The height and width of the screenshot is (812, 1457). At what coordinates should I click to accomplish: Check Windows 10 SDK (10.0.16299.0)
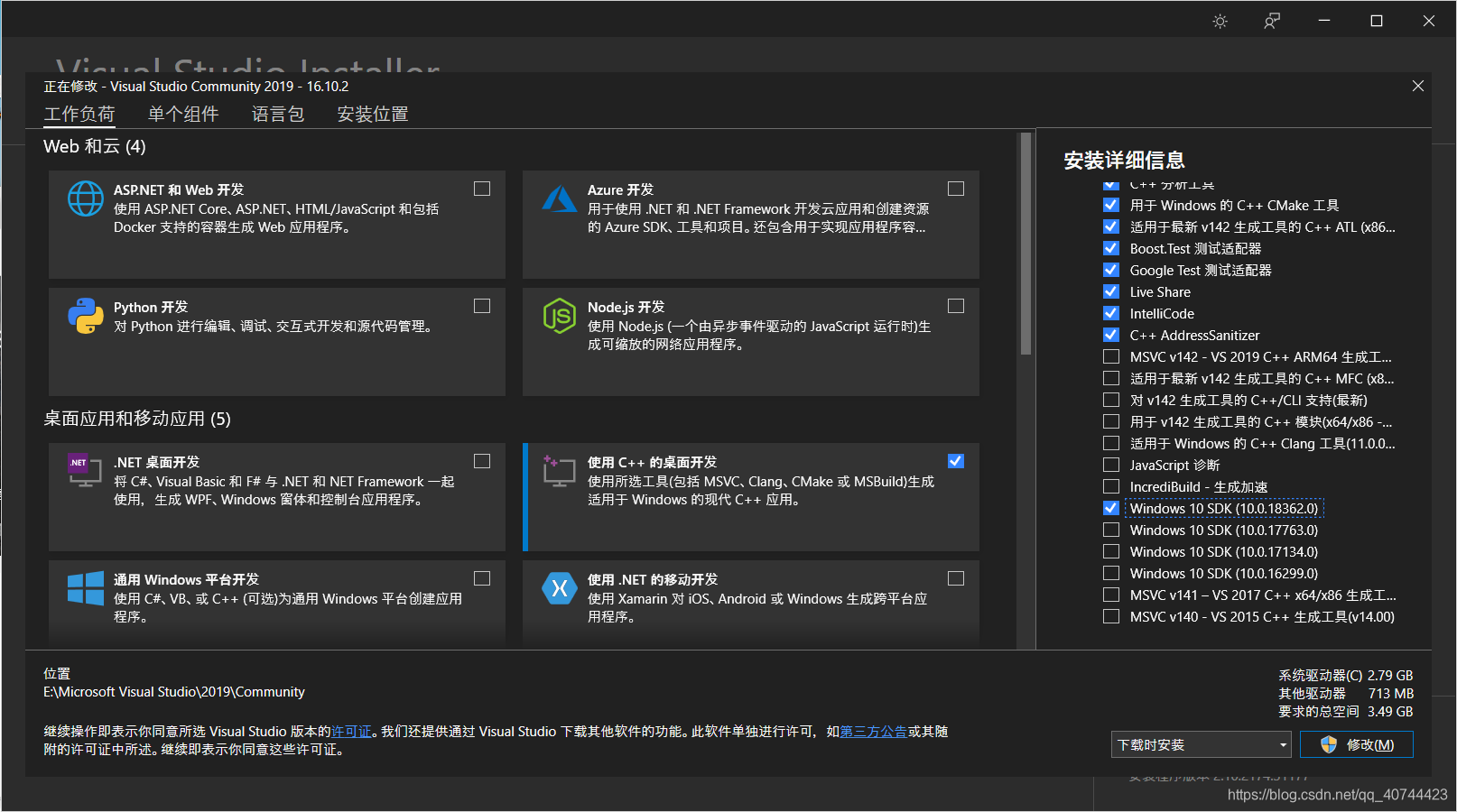(x=1111, y=573)
